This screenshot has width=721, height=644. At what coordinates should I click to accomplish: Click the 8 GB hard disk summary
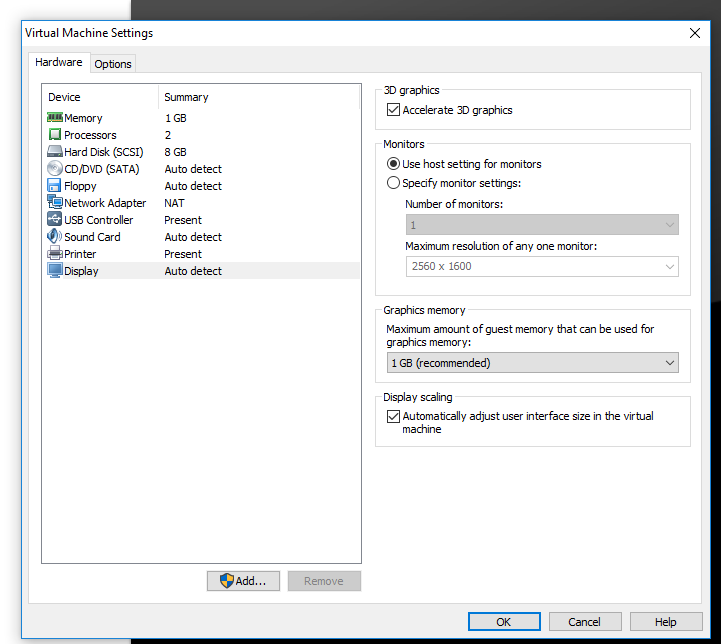tap(176, 152)
